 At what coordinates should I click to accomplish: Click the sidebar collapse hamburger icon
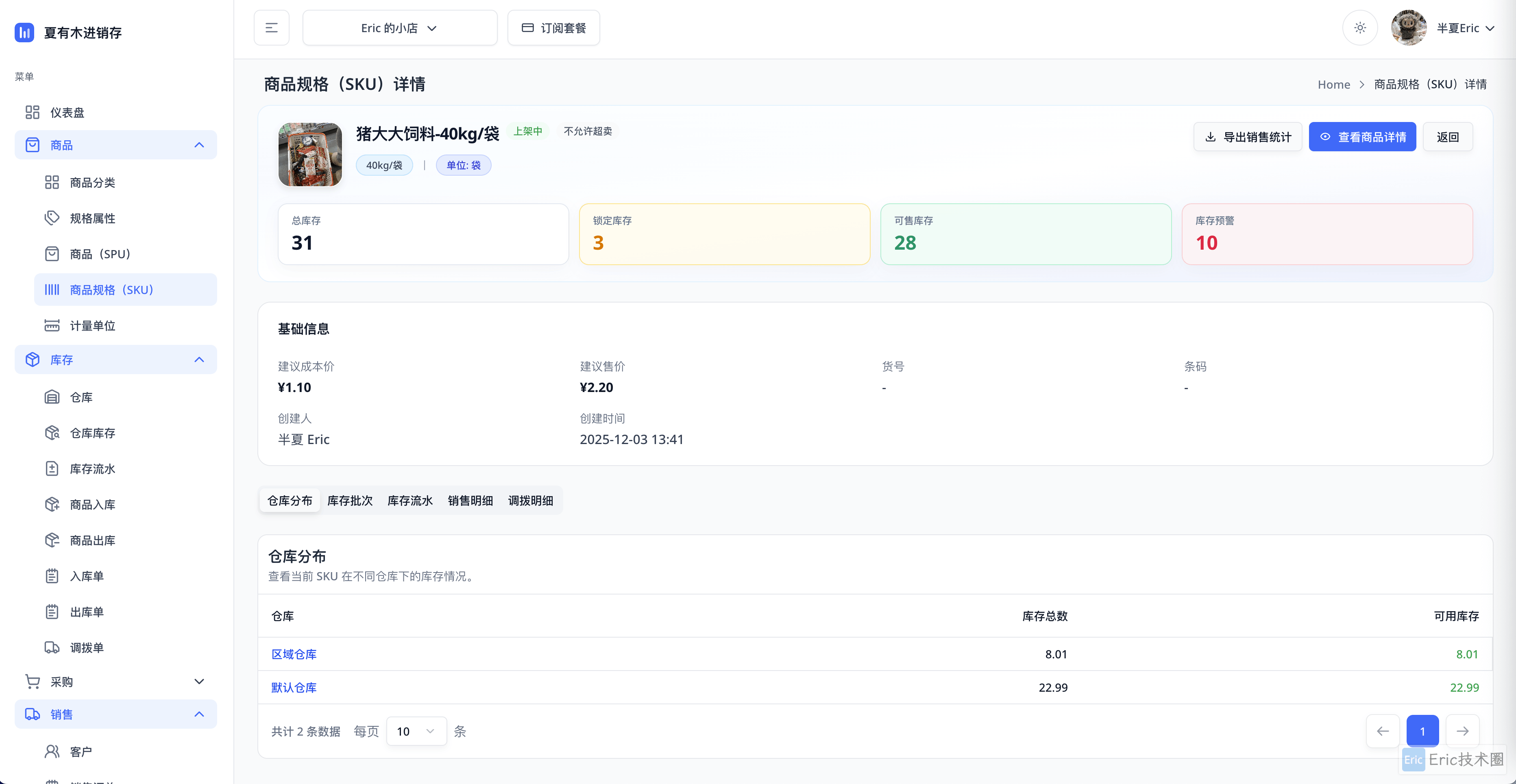[x=271, y=28]
